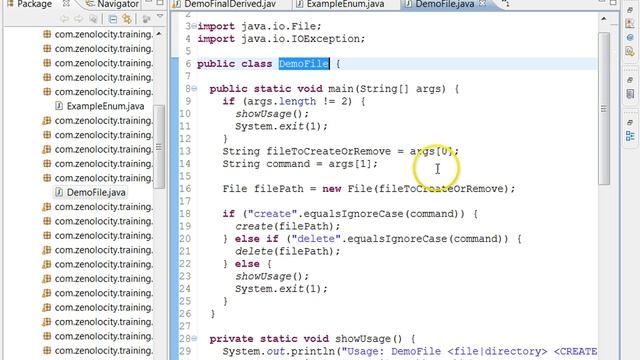Viewport: 640px width, 360px height.
Task: Click the Package Explorer vertical scrollbar thumb
Action: [159, 147]
